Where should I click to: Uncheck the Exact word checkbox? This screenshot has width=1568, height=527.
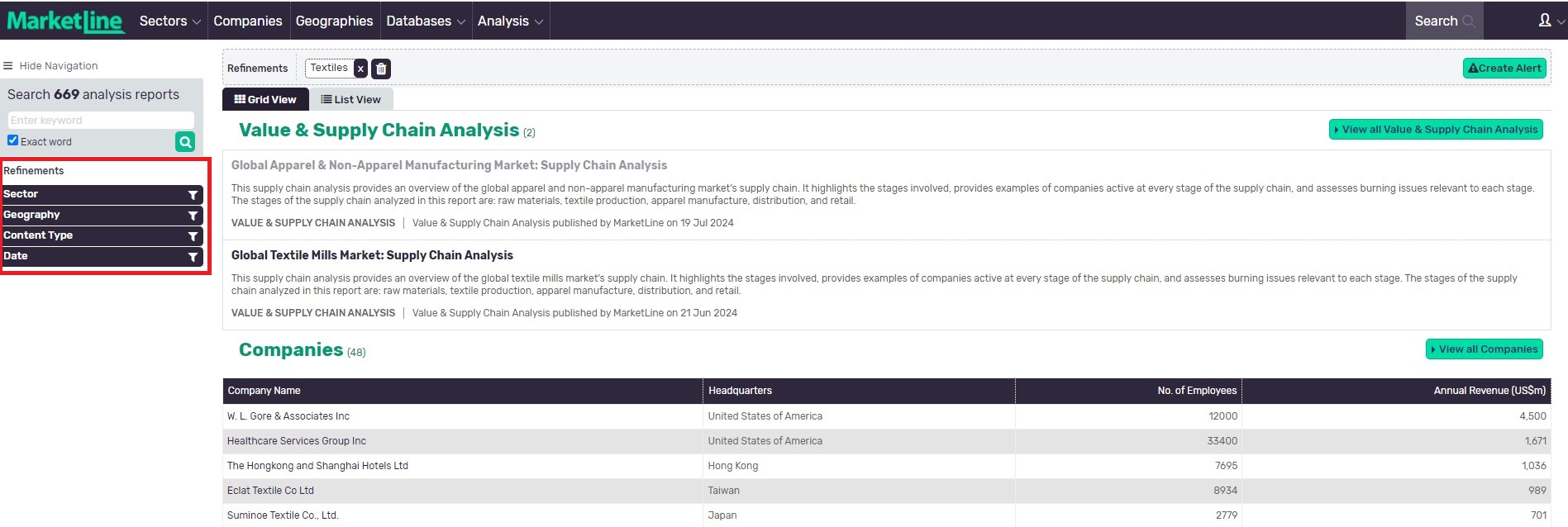[x=12, y=140]
